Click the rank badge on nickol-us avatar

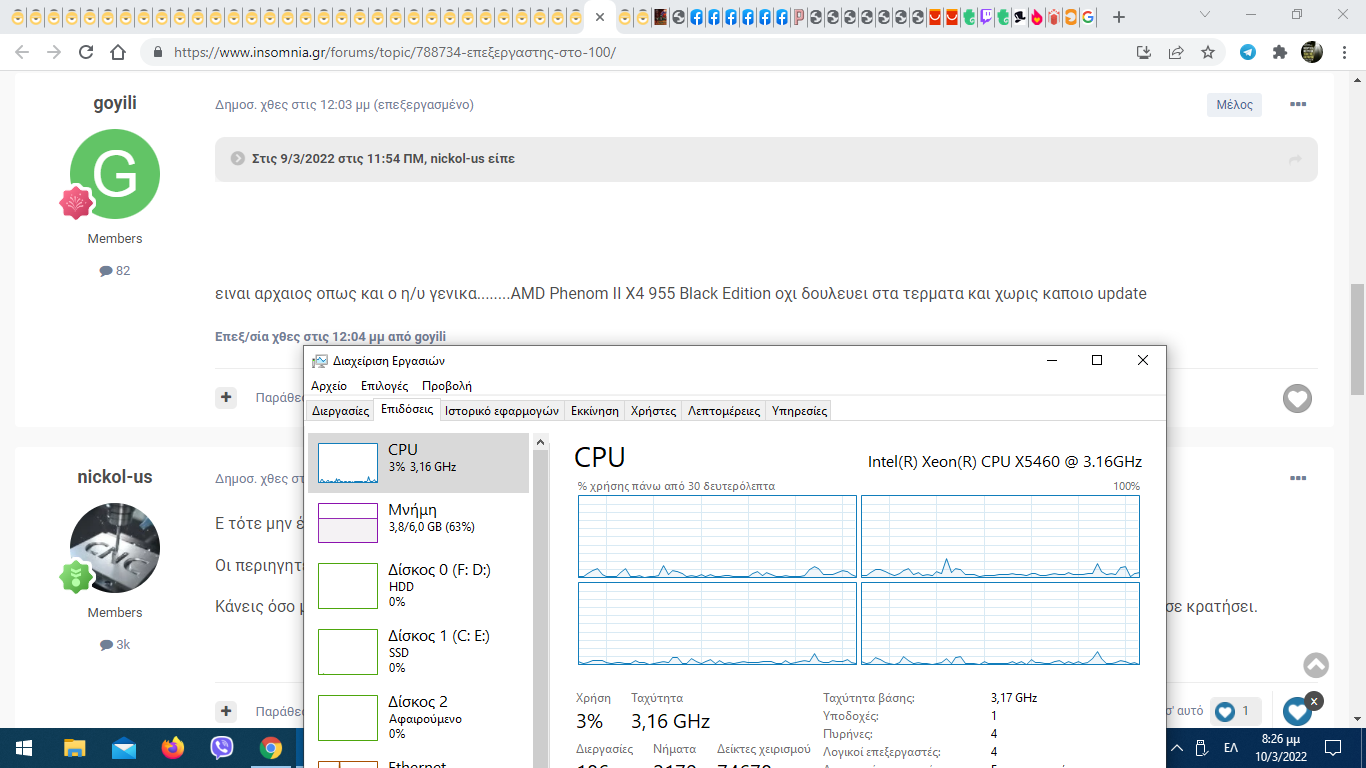point(76,576)
